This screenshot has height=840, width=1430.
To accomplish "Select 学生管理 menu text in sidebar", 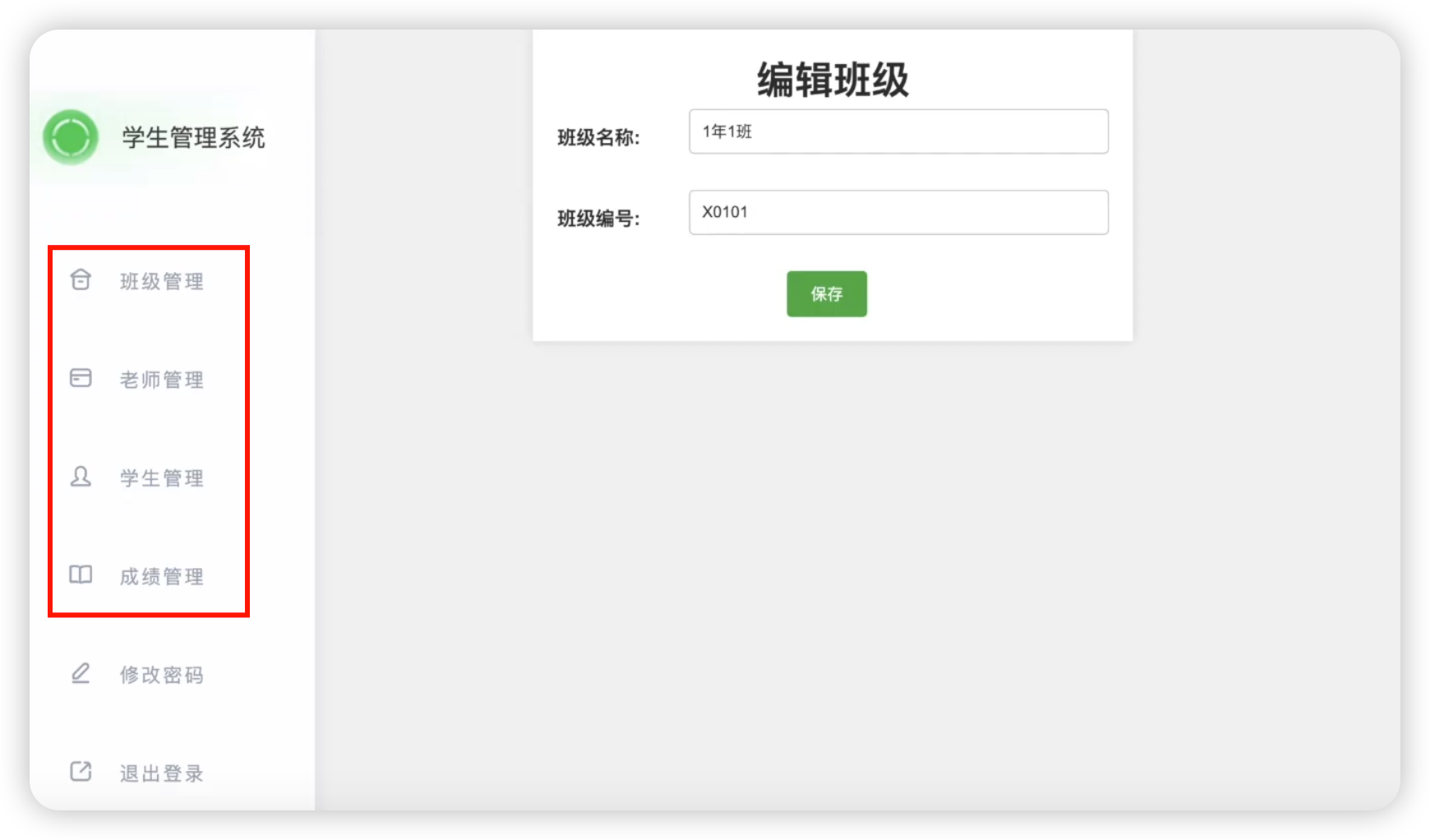I will [161, 478].
